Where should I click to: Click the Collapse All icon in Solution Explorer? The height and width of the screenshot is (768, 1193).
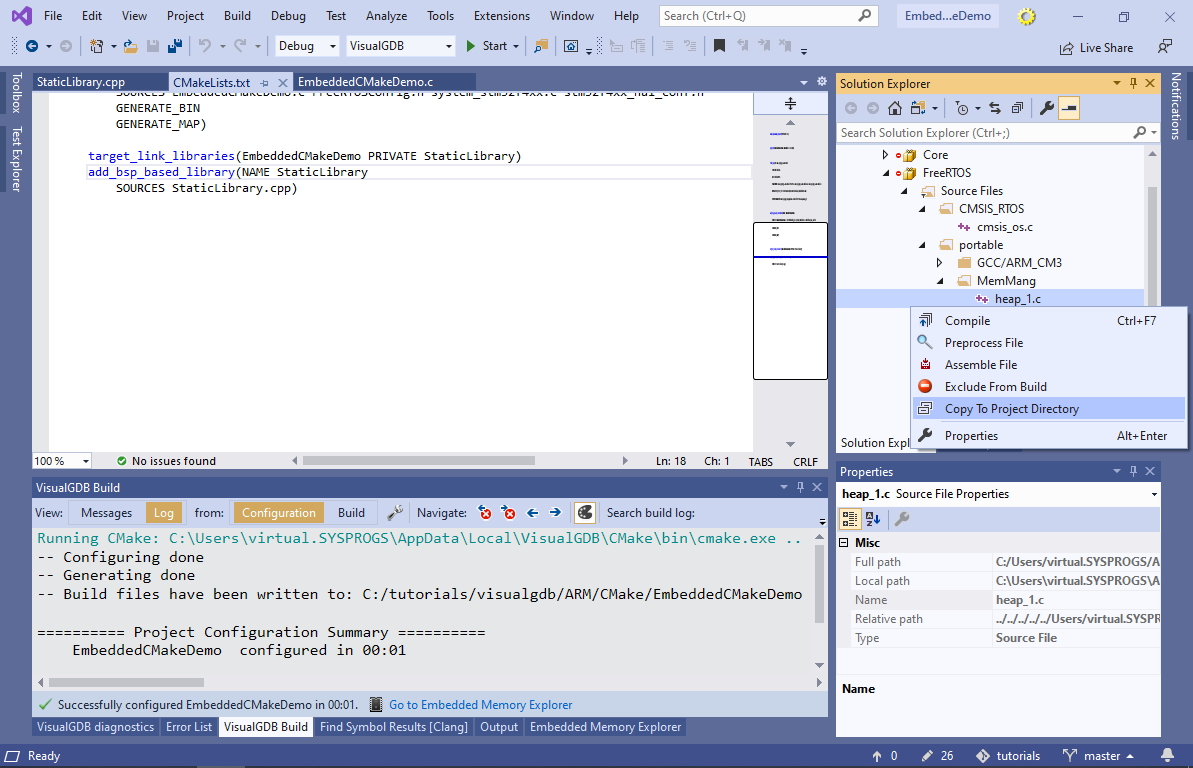[x=1017, y=108]
